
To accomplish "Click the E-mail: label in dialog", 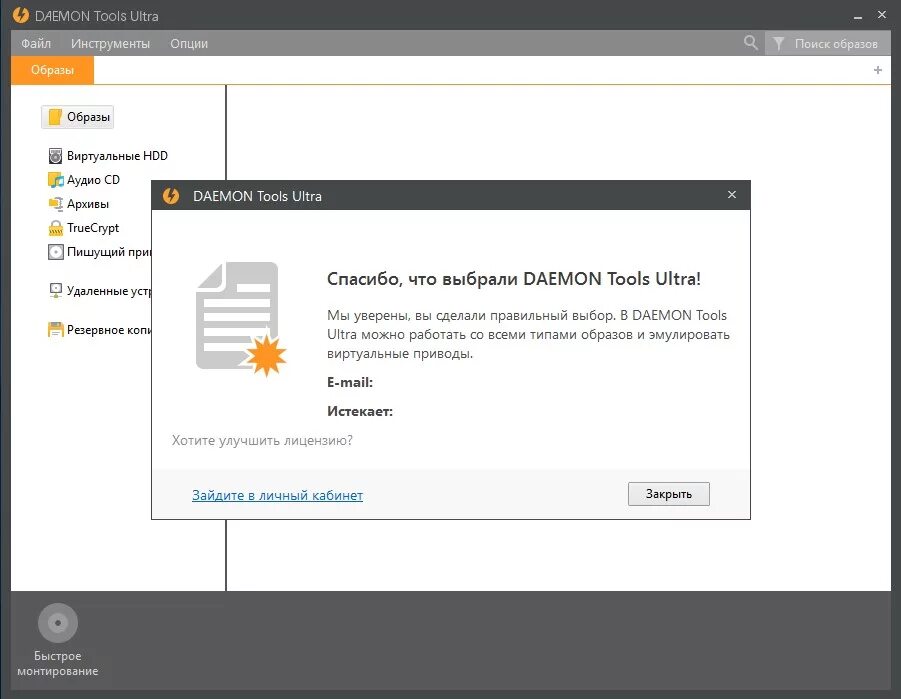I will click(x=349, y=382).
